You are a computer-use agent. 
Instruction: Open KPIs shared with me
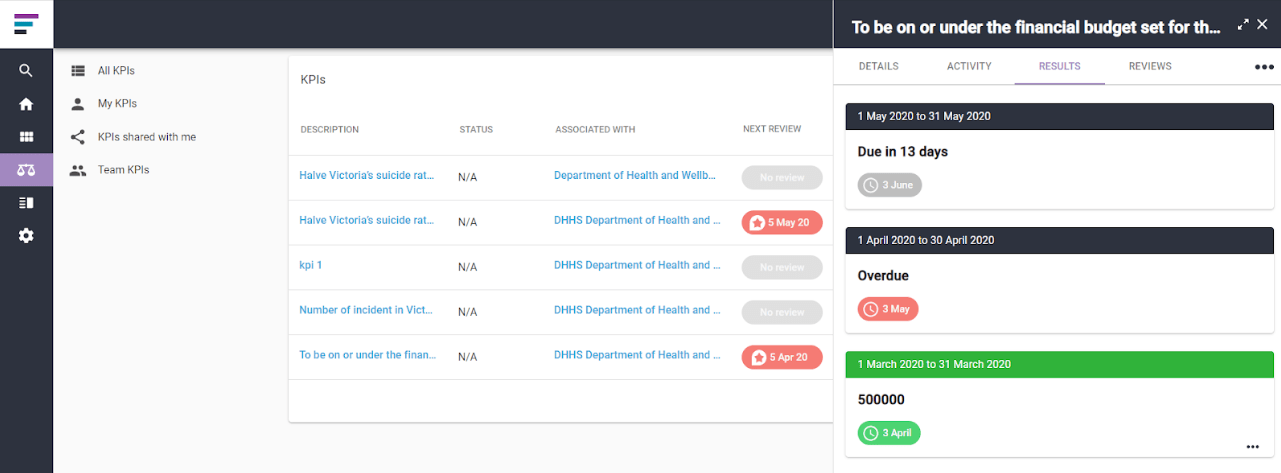pos(147,137)
